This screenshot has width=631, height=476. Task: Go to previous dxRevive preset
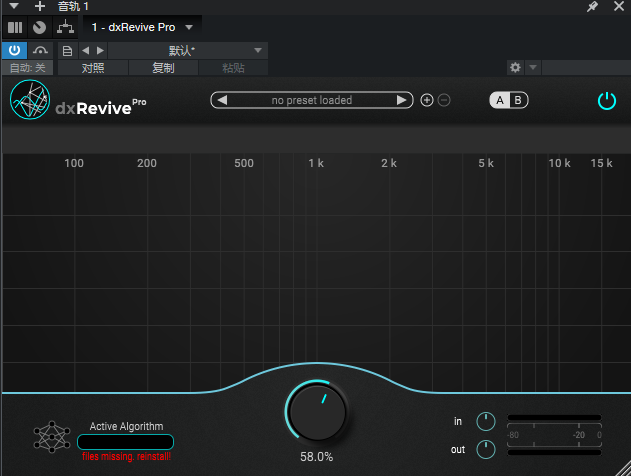coord(222,100)
